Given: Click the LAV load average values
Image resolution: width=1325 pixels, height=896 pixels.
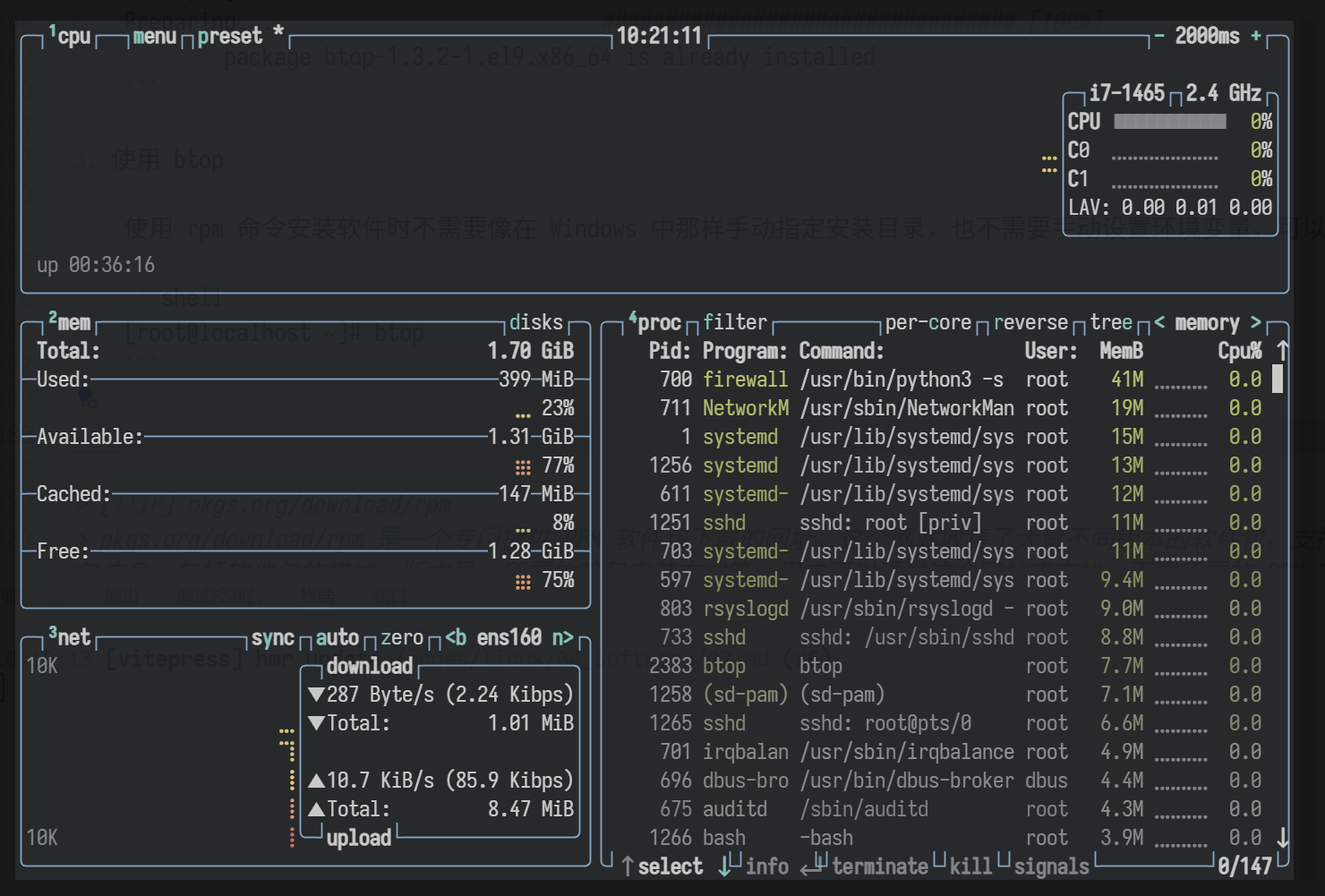Looking at the screenshot, I should [1197, 208].
